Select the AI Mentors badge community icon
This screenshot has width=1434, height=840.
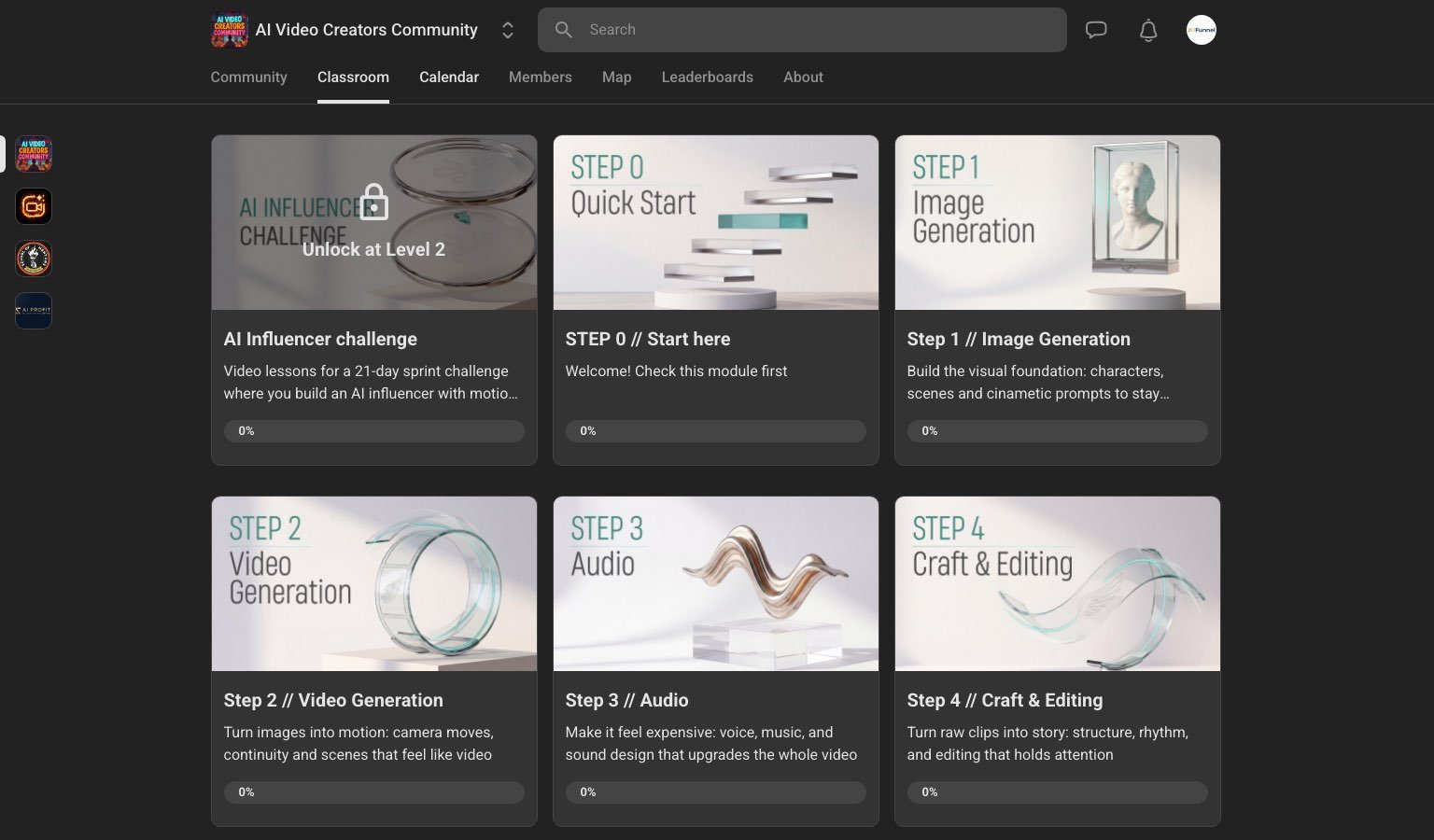tap(33, 259)
